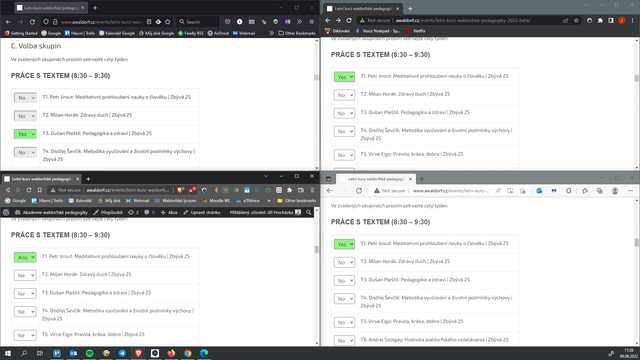Open the green Ano dropdown for T1 in Brave
Image resolution: width=640 pixels, height=360 pixels.
[25, 257]
